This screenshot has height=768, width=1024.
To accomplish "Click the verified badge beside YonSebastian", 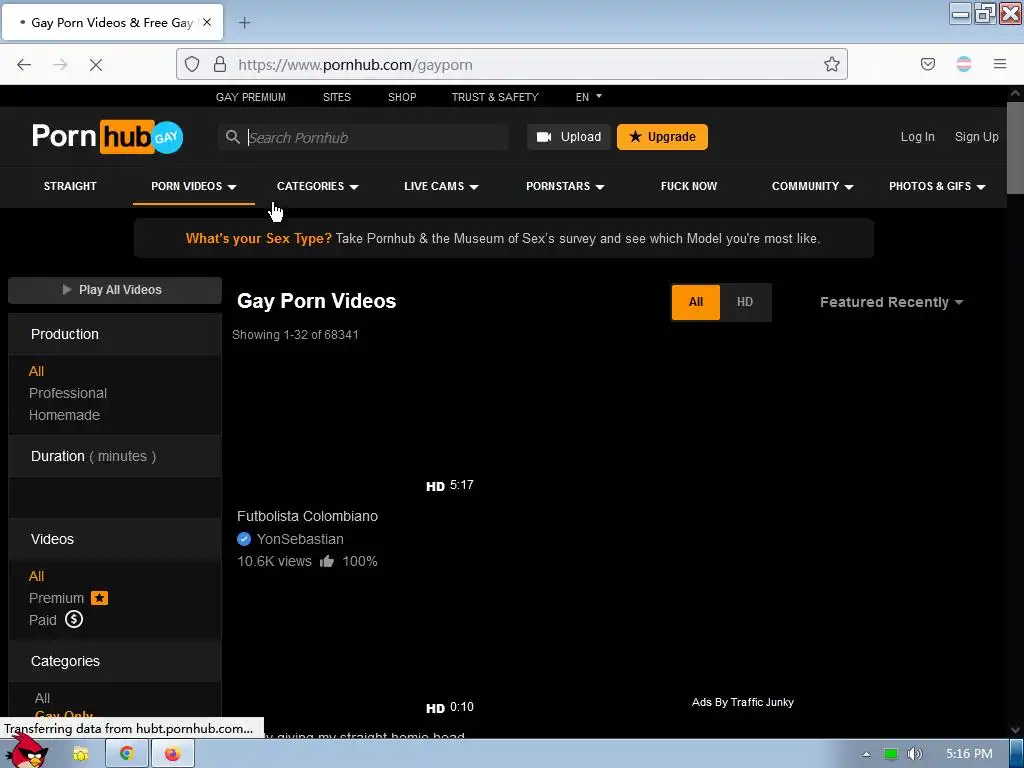I will (x=244, y=539).
